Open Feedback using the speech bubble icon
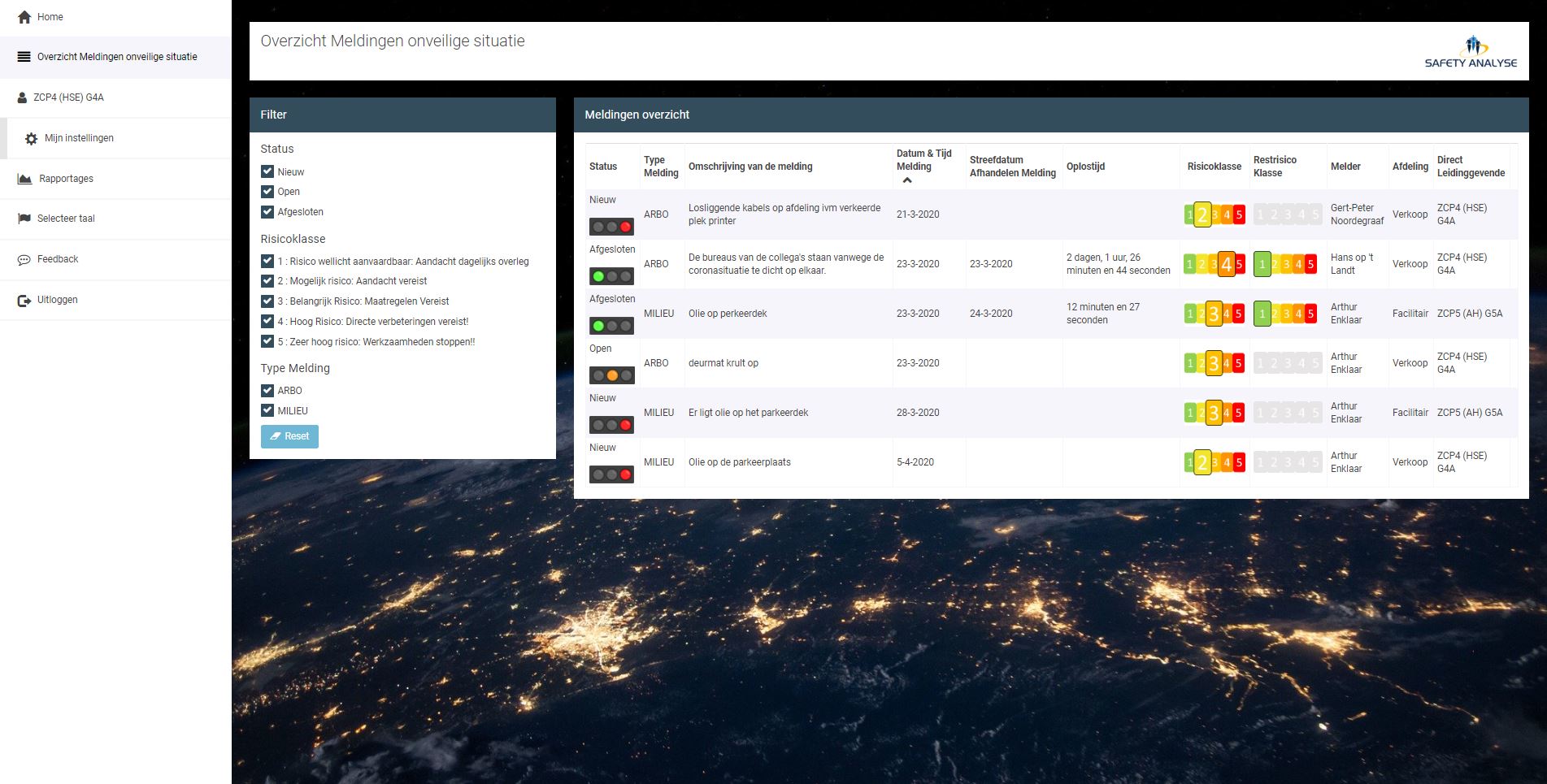 coord(24,259)
